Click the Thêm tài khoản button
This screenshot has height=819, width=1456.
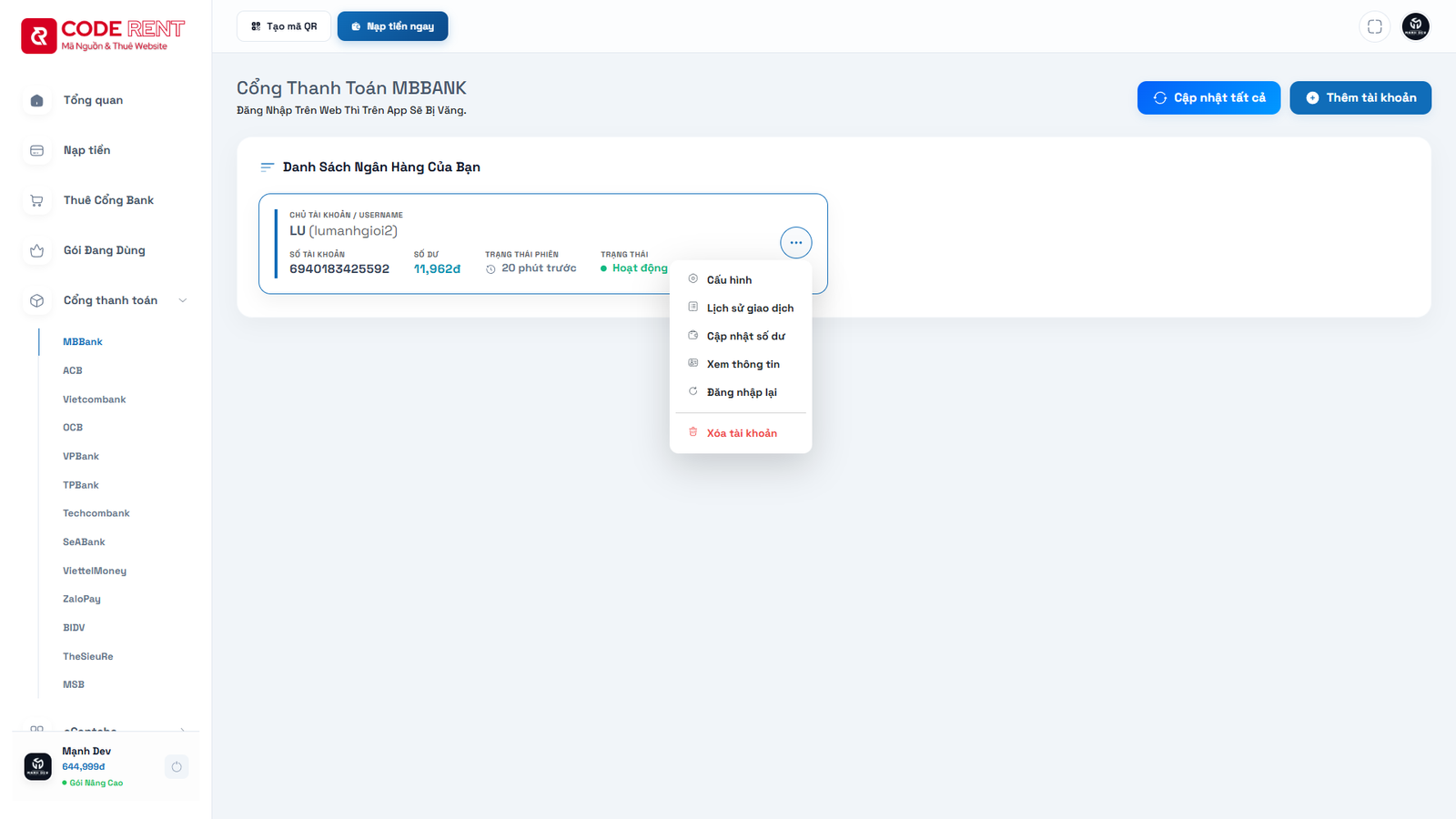click(x=1360, y=98)
